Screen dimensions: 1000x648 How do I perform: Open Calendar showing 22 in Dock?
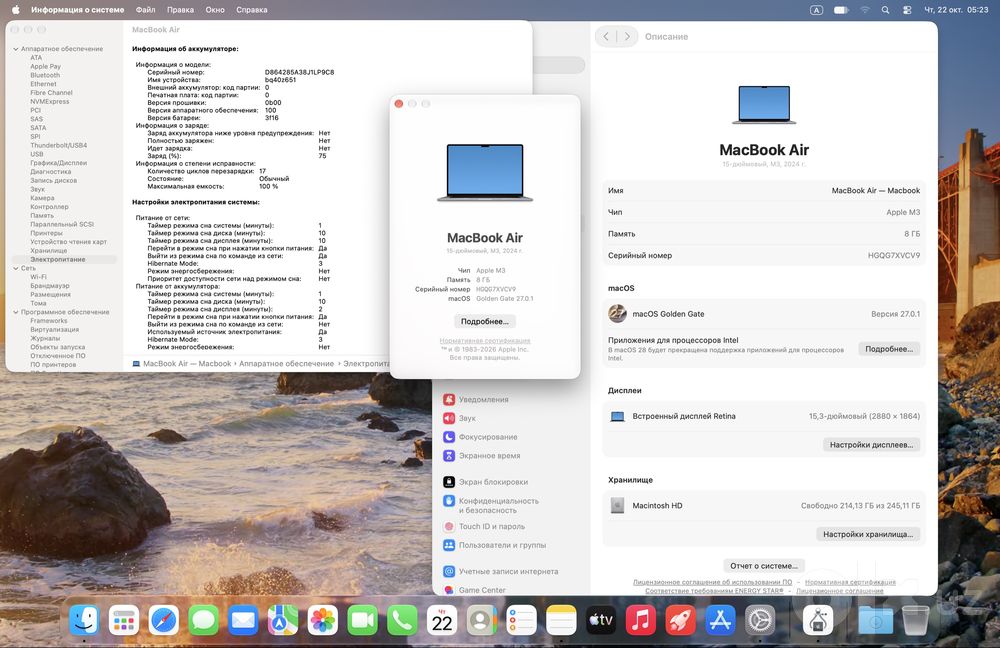pos(442,619)
